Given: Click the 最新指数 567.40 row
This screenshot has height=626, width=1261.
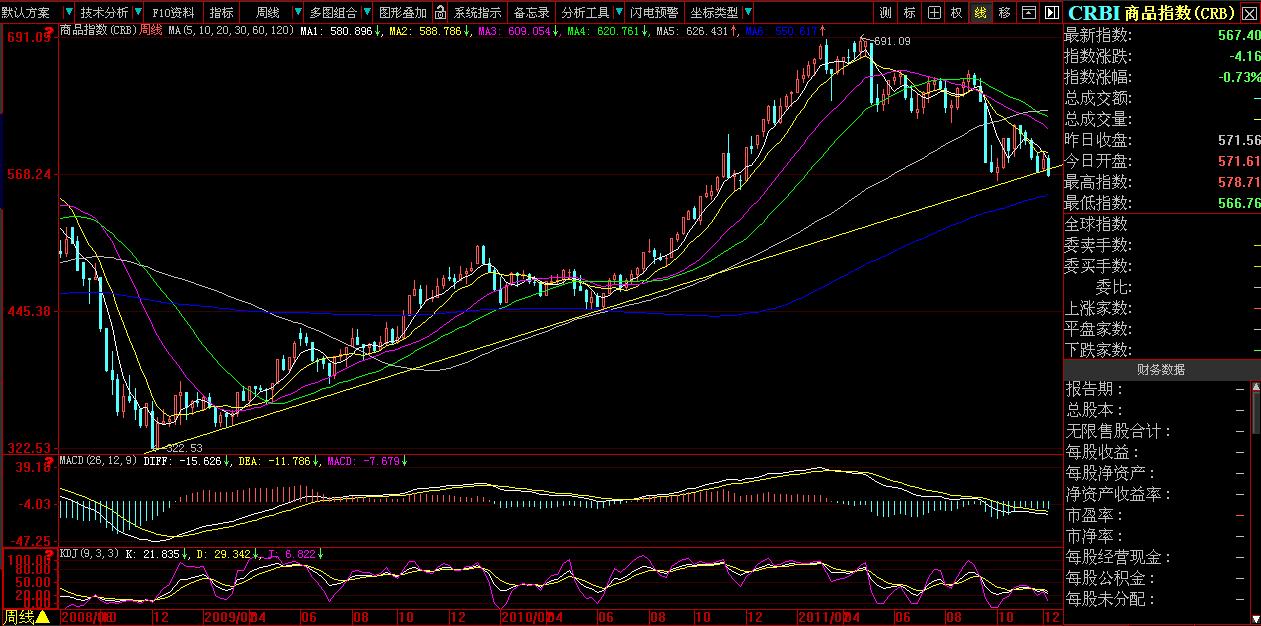Looking at the screenshot, I should 1162,35.
